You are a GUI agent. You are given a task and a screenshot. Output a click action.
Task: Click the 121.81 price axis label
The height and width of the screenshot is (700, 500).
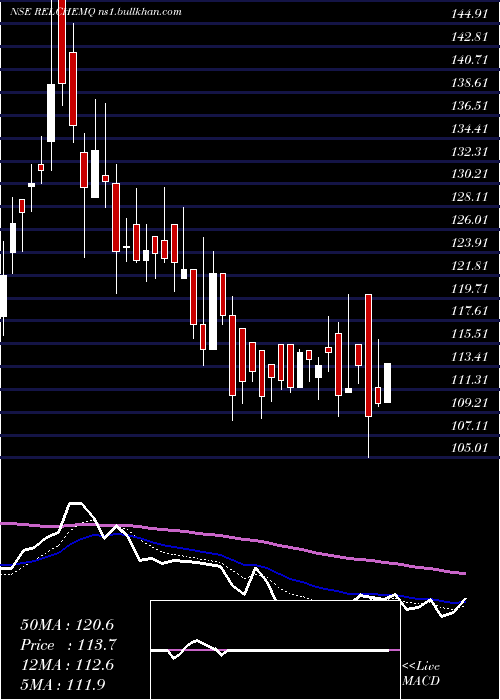coord(469,266)
